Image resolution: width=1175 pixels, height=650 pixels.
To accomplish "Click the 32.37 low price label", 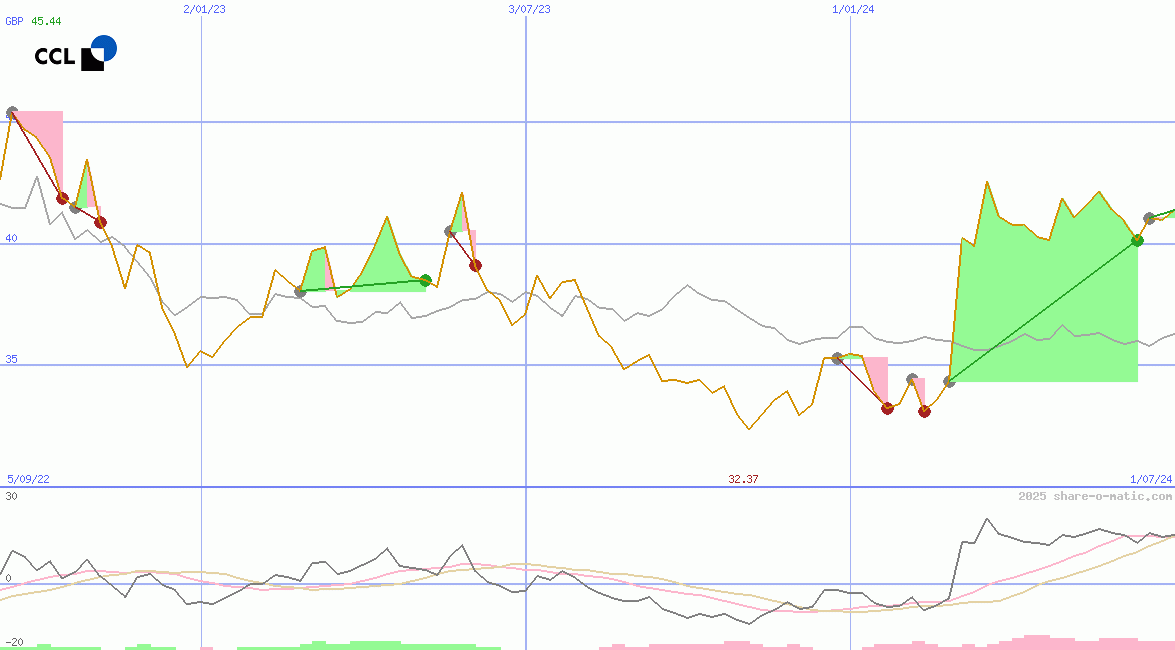I will pos(743,479).
